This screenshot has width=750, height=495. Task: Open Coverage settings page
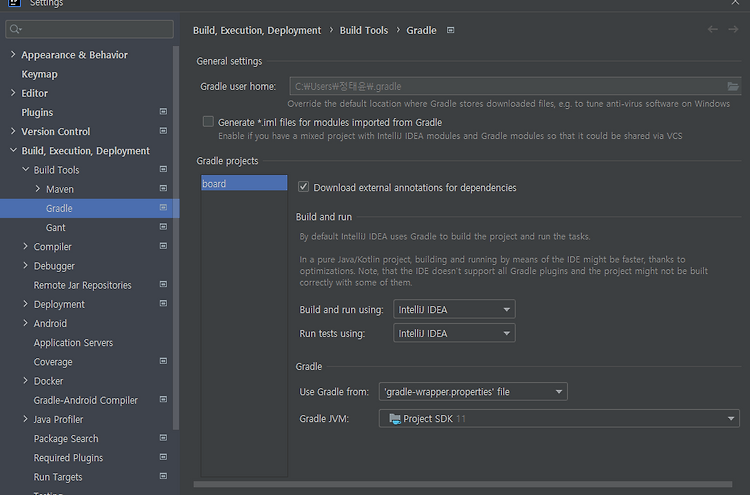(53, 362)
